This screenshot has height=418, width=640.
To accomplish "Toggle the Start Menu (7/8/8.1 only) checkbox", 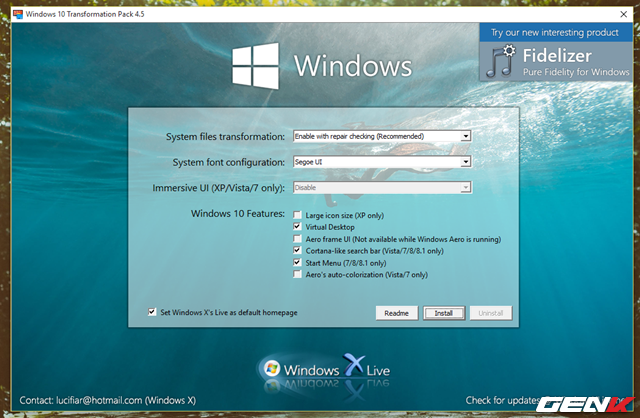I will 297,262.
